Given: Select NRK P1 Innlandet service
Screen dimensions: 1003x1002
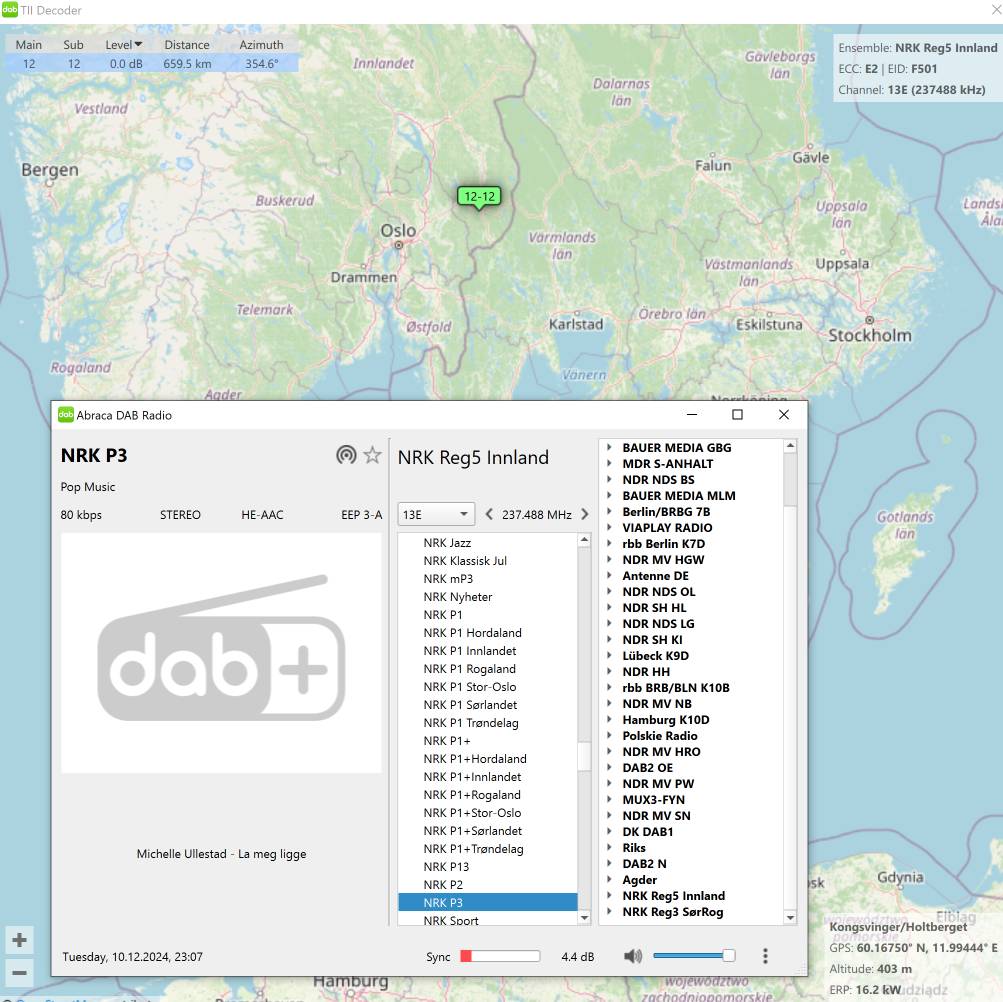Looking at the screenshot, I should [x=469, y=651].
